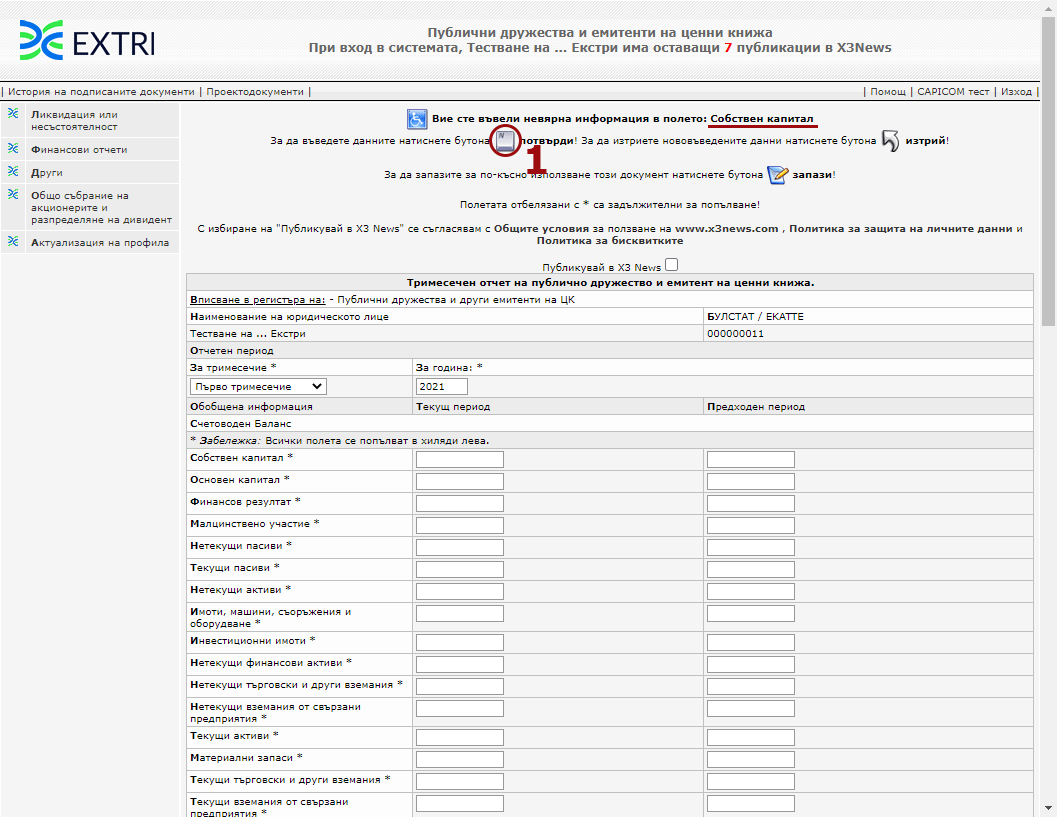This screenshot has height=817, width=1057.
Task: Click Имоти, машини, съоръжения current period field
Action: coord(460,613)
